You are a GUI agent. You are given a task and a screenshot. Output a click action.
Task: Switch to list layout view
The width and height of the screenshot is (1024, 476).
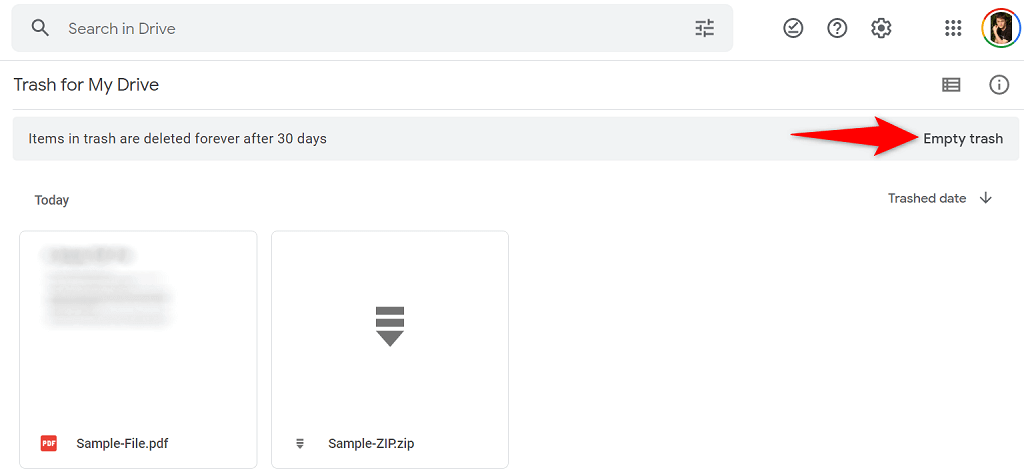click(x=951, y=85)
